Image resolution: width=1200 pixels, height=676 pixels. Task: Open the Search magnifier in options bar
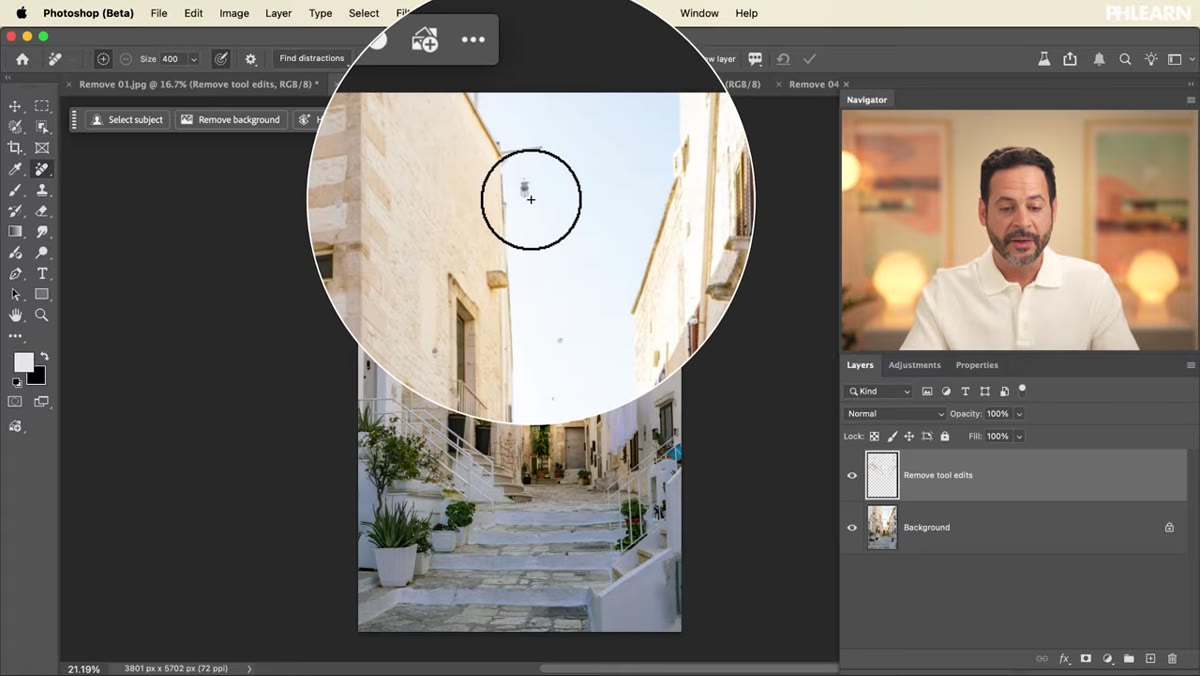1125,59
